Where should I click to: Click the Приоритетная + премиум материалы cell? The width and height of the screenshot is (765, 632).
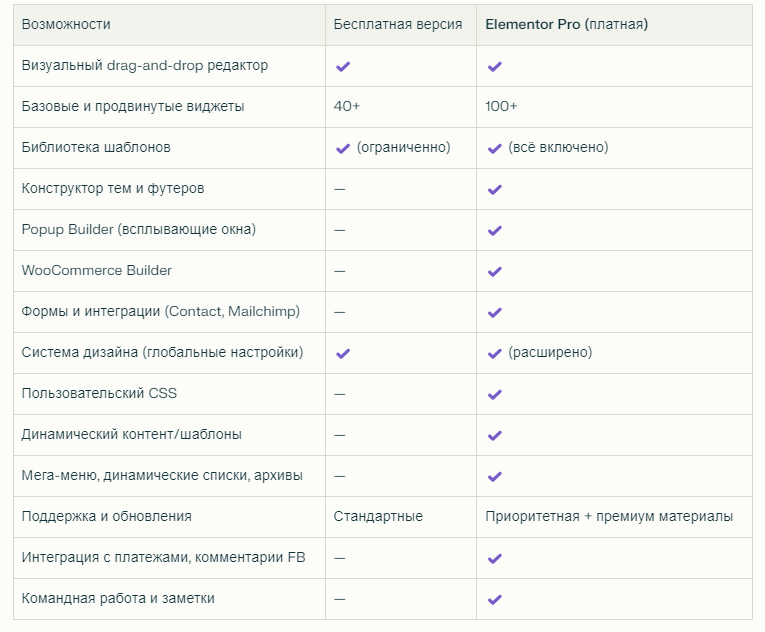pyautogui.click(x=609, y=516)
